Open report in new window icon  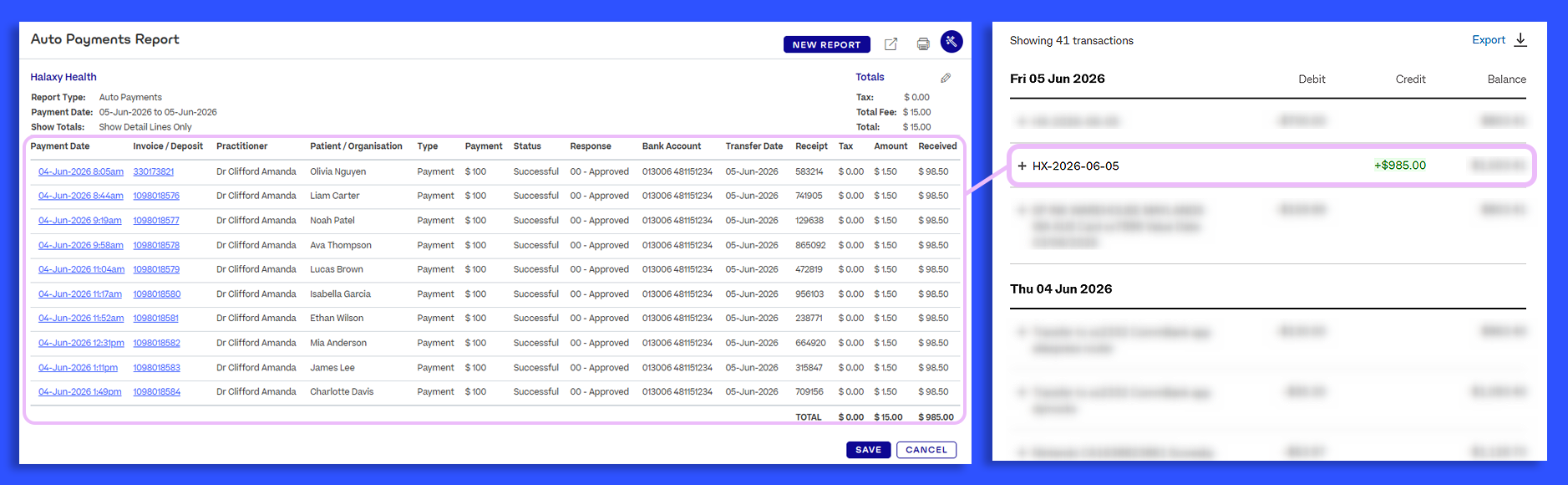click(891, 44)
